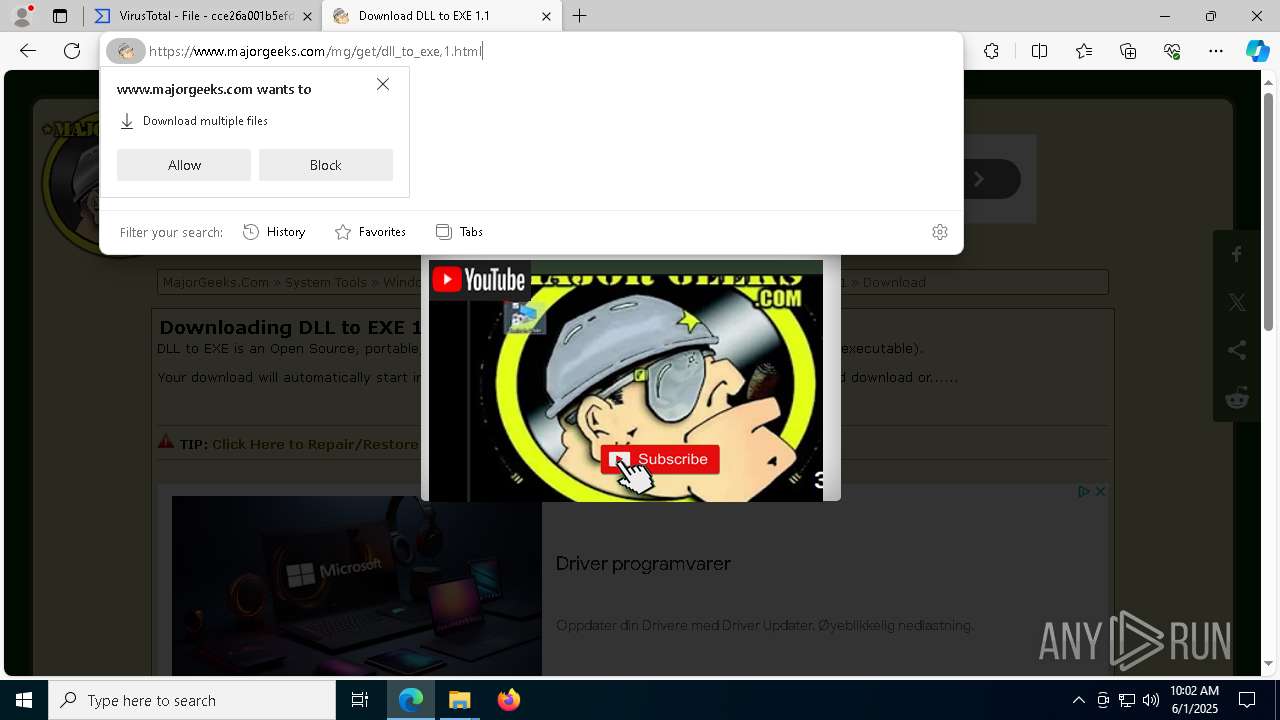Open Task View on the taskbar
The width and height of the screenshot is (1280, 720).
360,700
